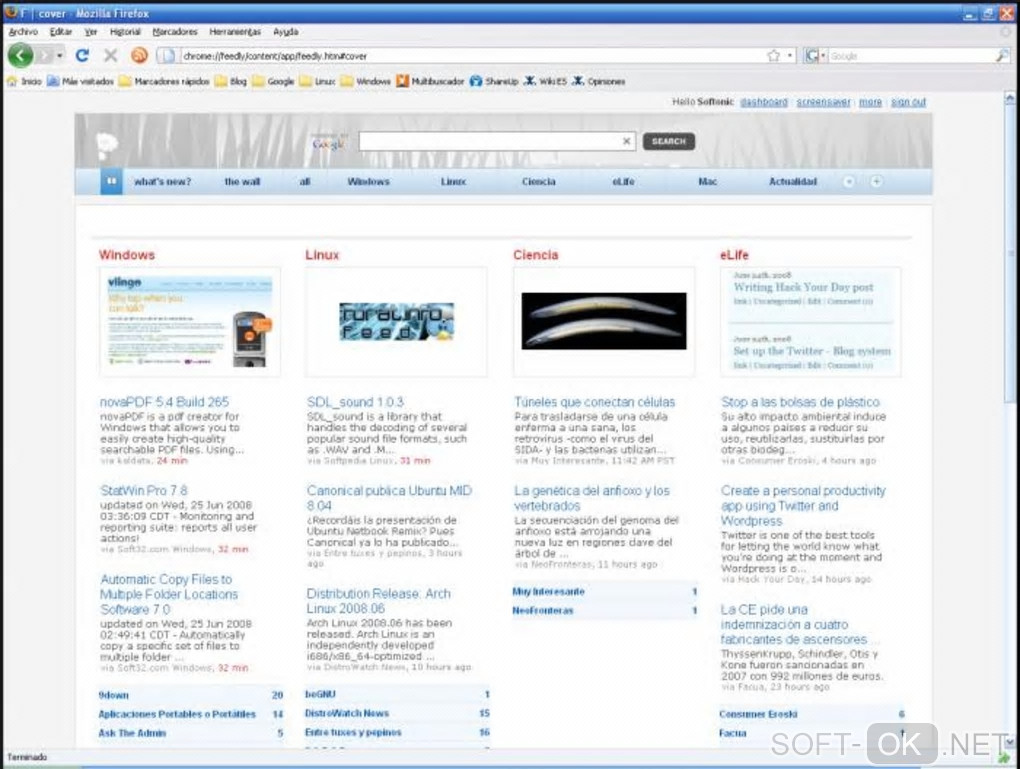Switch to the Windows nav tab
Screen dimensions: 1020x769
368,182
